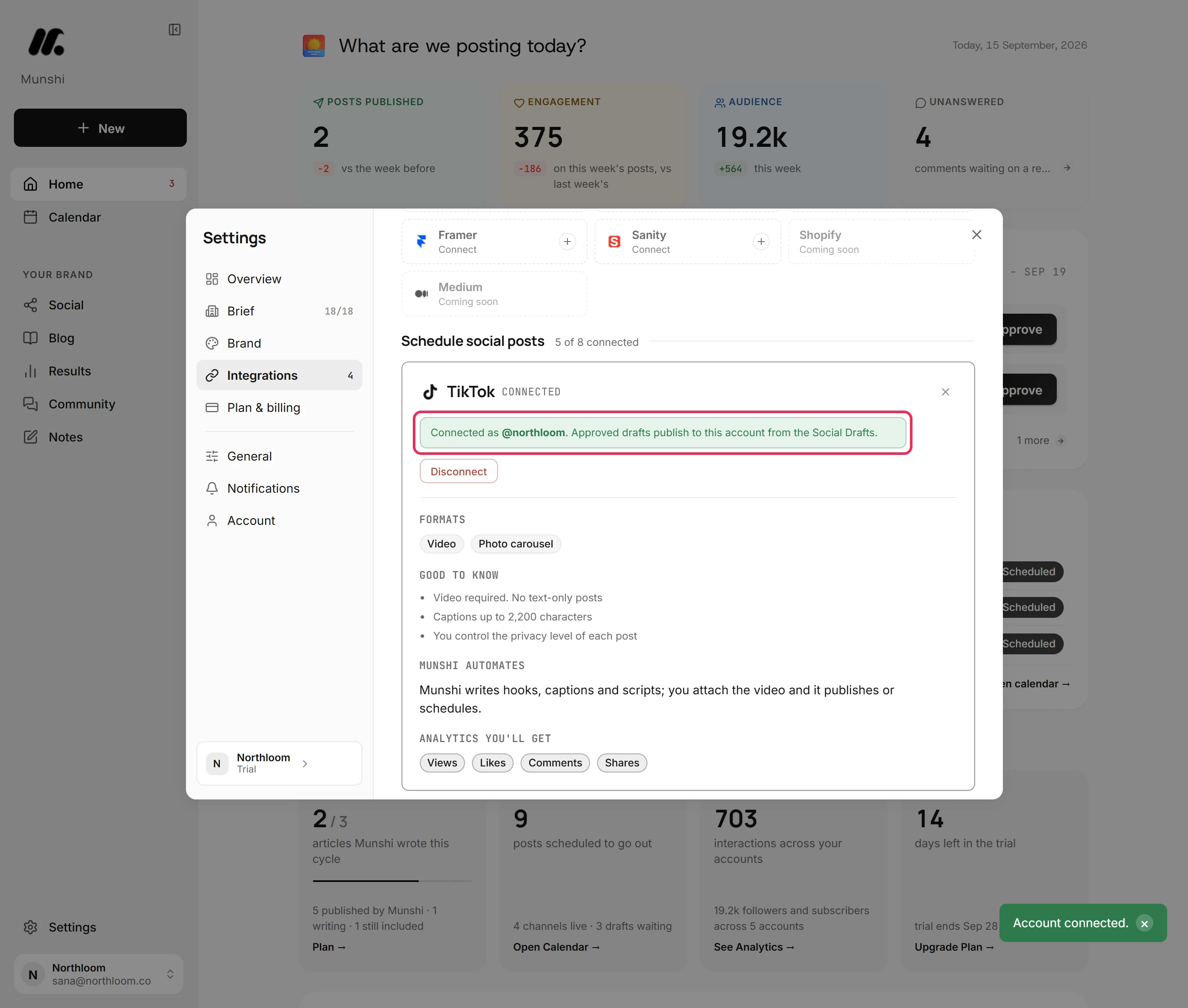Viewport: 1188px width, 1008px height.
Task: Expand the Northloom Trial workspace row
Action: (x=279, y=763)
